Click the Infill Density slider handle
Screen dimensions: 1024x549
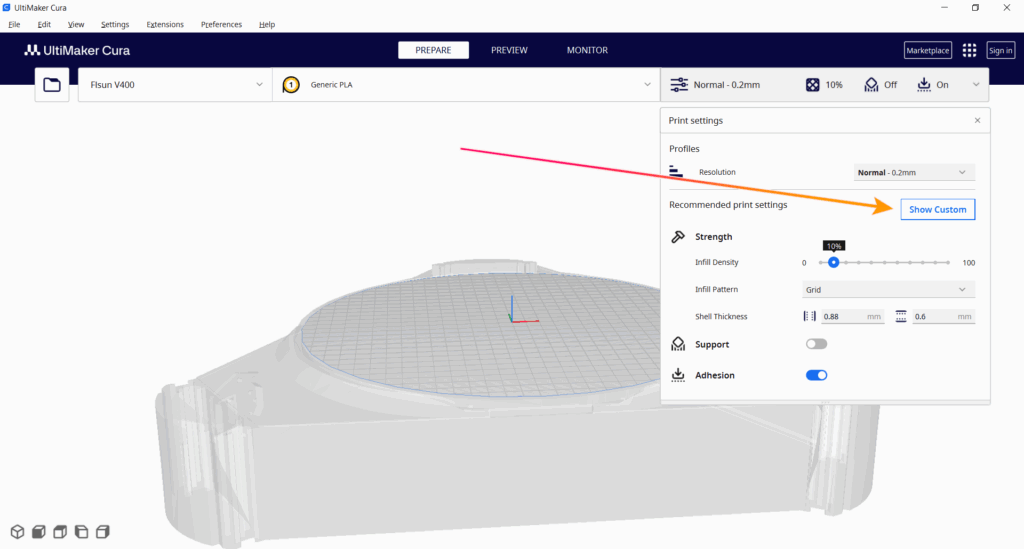click(x=833, y=262)
